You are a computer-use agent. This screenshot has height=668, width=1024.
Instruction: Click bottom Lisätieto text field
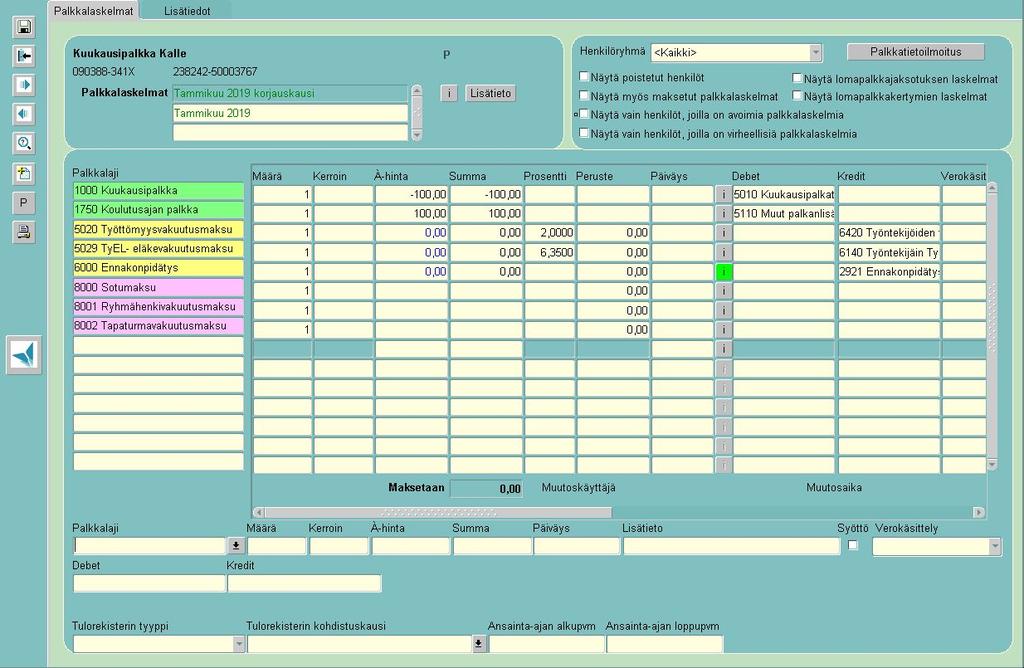pyautogui.click(x=731, y=546)
